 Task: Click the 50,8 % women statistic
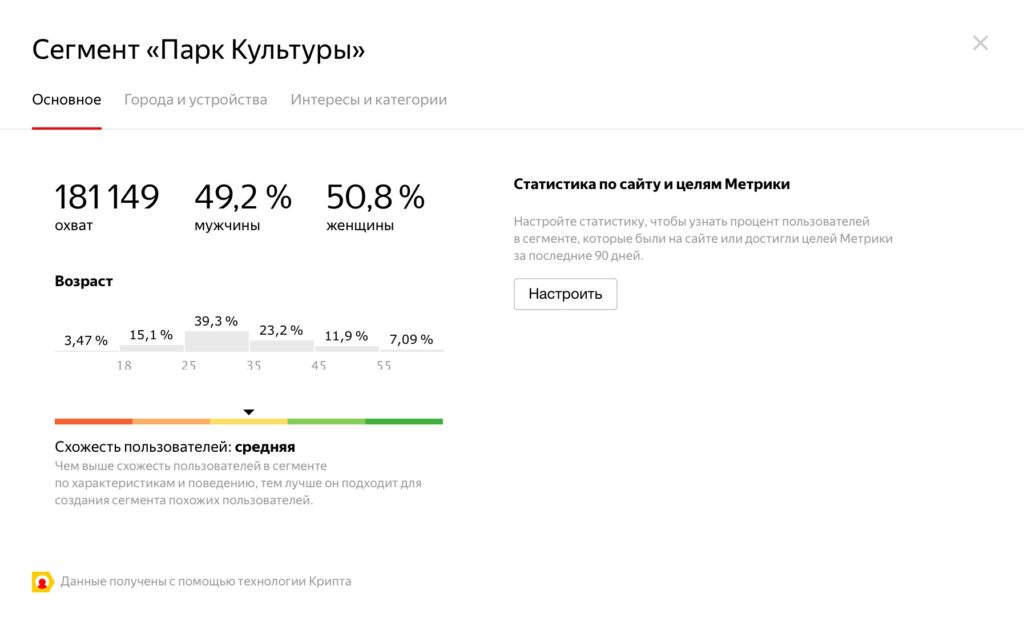click(375, 197)
